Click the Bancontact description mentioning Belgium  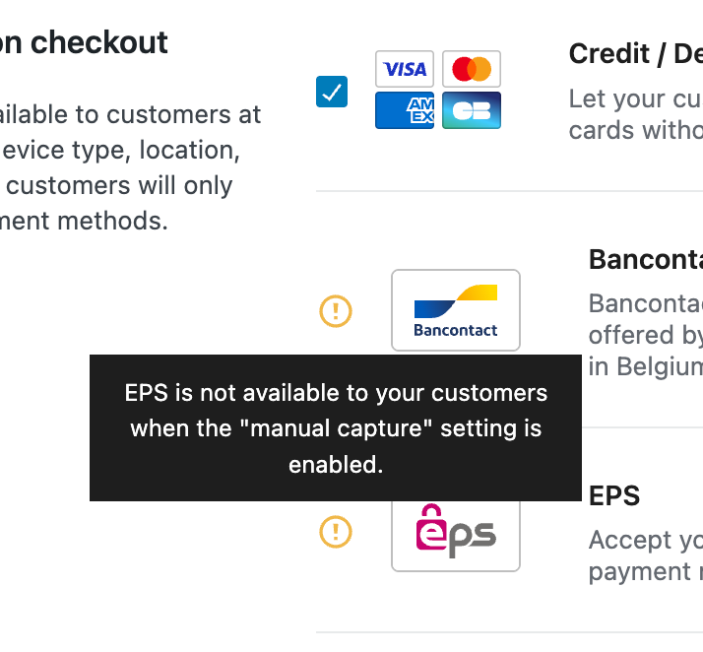[x=645, y=334]
